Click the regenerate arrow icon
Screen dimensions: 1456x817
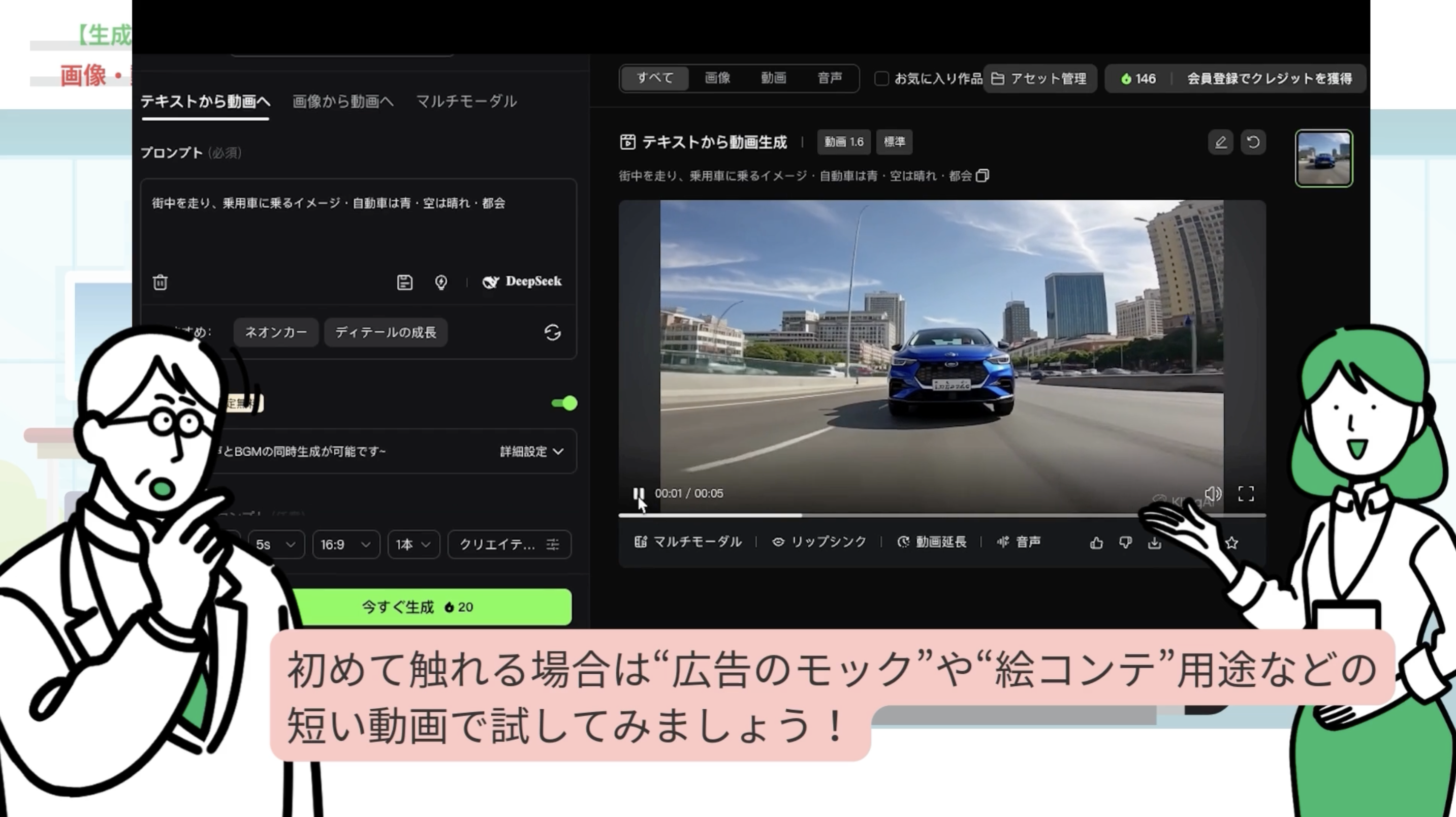coord(1253,142)
